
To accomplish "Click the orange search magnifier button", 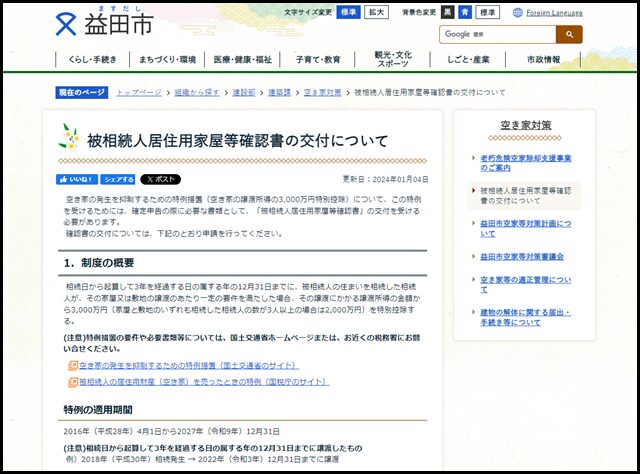I will coord(569,35).
